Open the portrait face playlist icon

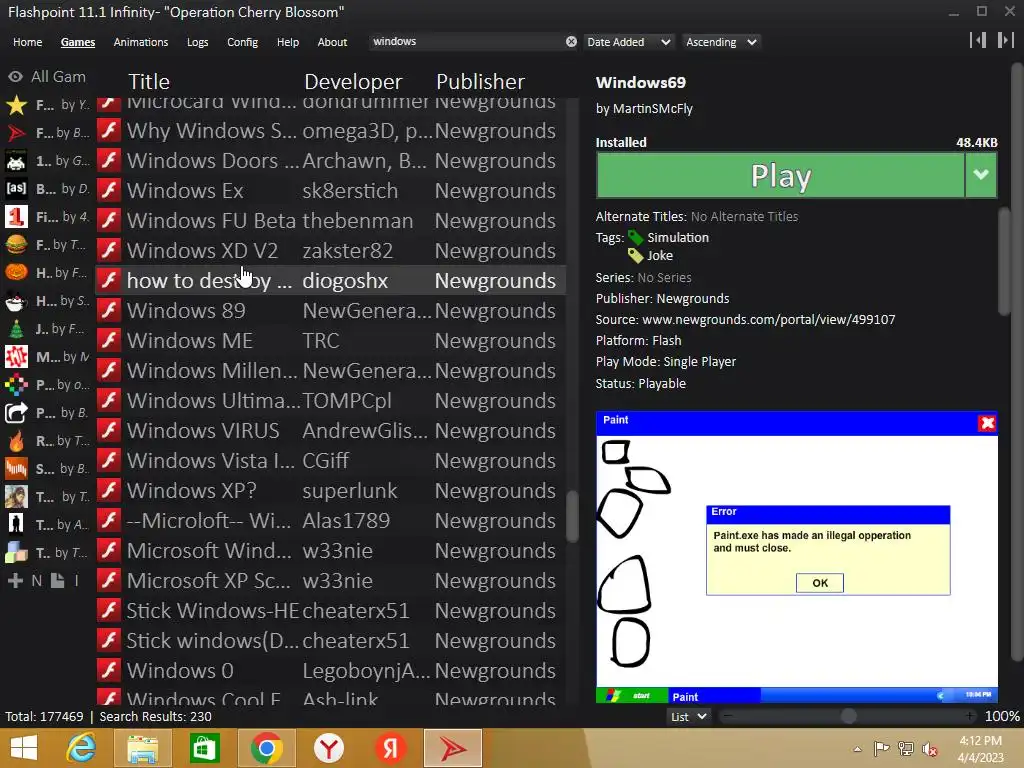click(16, 497)
